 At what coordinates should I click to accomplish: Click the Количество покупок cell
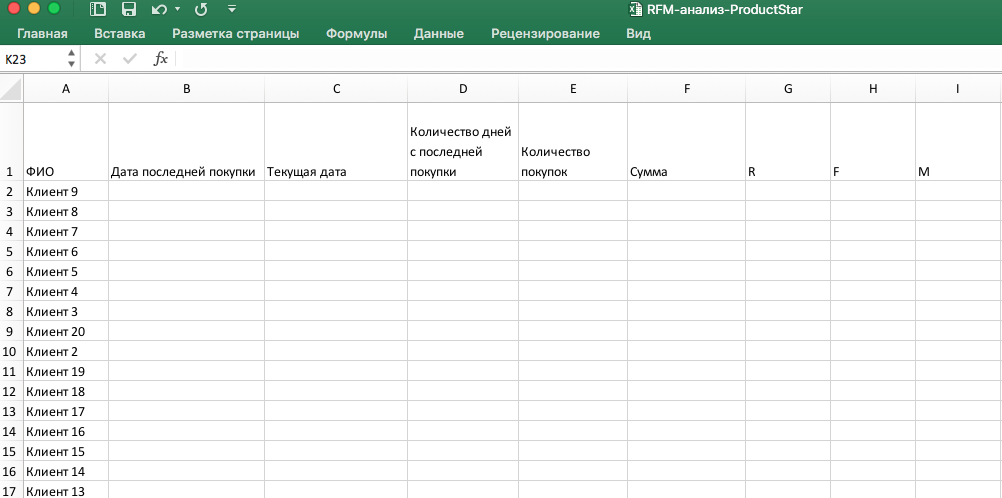(x=573, y=141)
